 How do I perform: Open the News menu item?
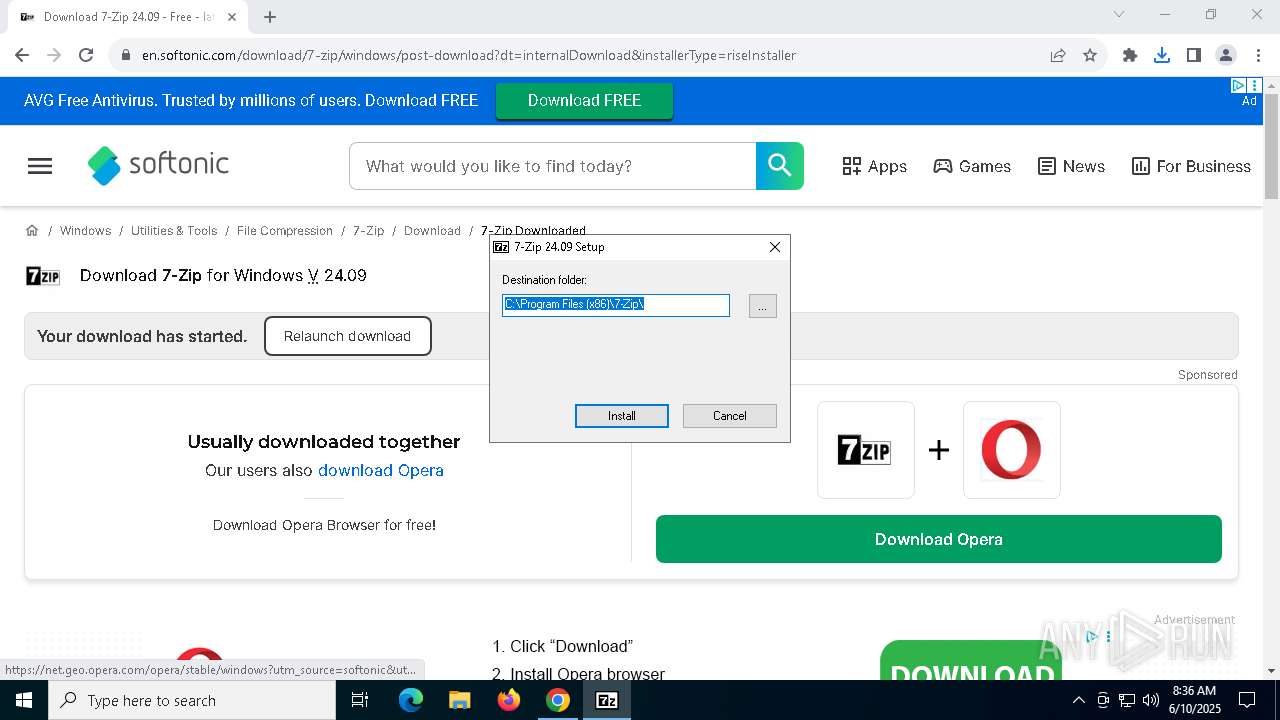click(1071, 166)
